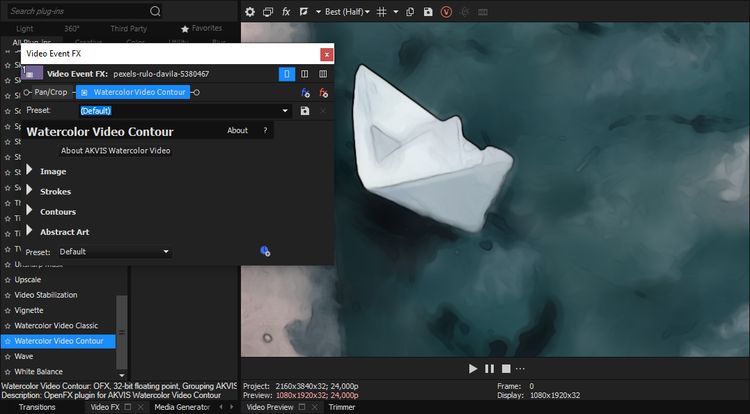Click plug-in list scroll down arrow
Image resolution: width=750 pixels, height=414 pixels.
point(121,375)
